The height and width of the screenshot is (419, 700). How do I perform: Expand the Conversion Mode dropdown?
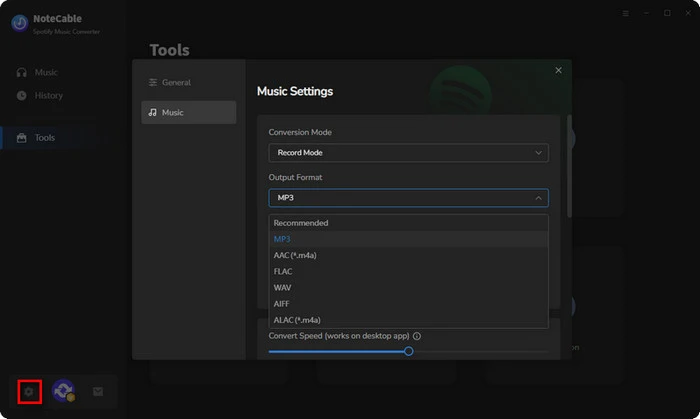(408, 153)
